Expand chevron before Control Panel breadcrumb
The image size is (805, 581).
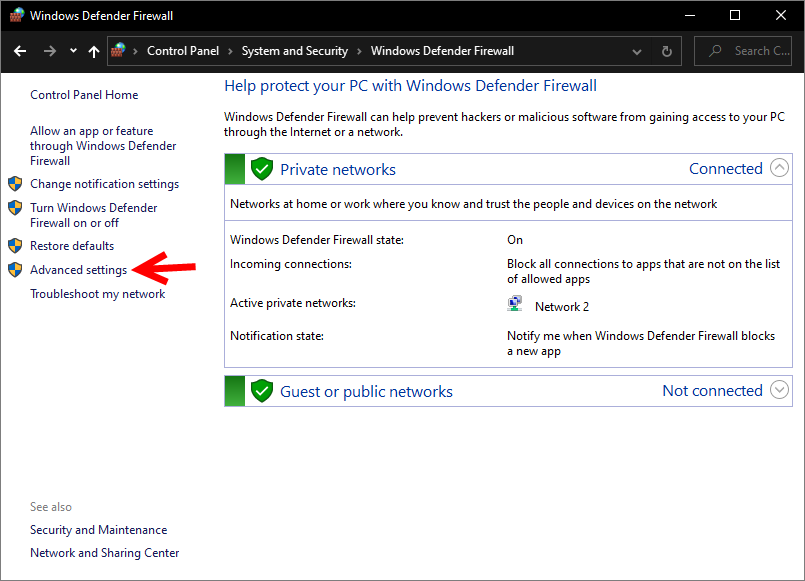(x=136, y=51)
